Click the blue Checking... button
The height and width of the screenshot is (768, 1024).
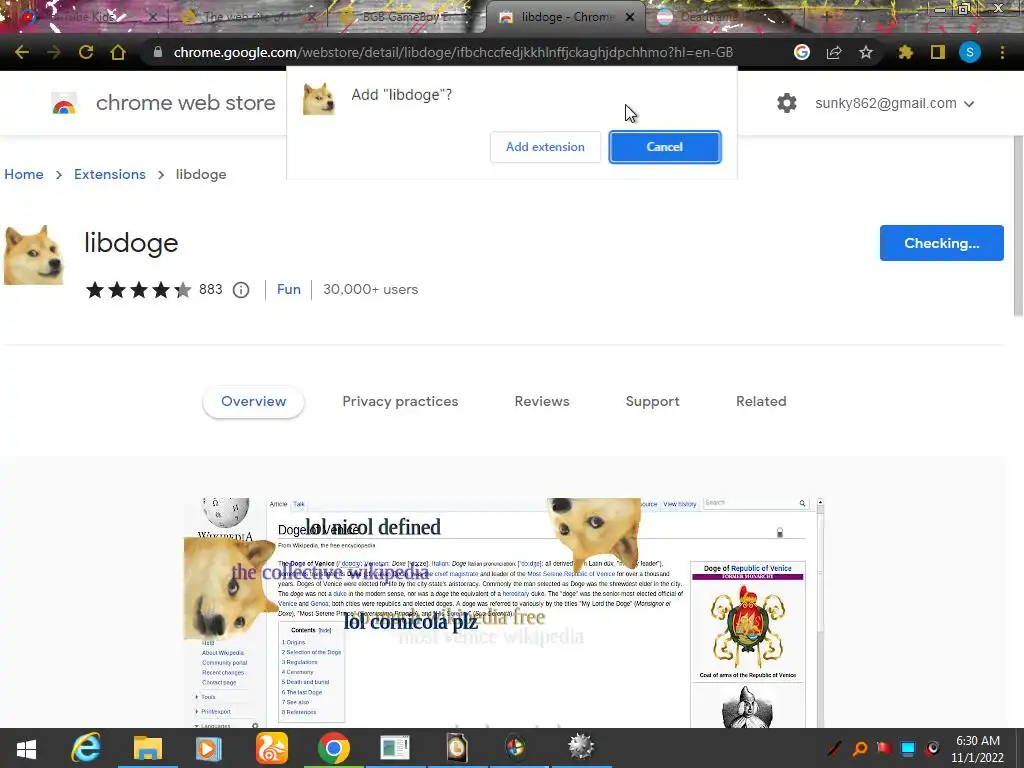942,243
